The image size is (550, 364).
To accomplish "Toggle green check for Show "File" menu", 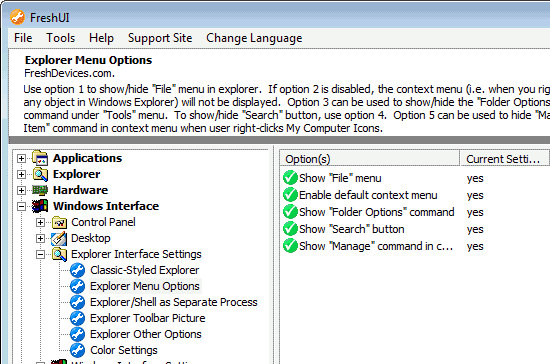I will pos(290,178).
